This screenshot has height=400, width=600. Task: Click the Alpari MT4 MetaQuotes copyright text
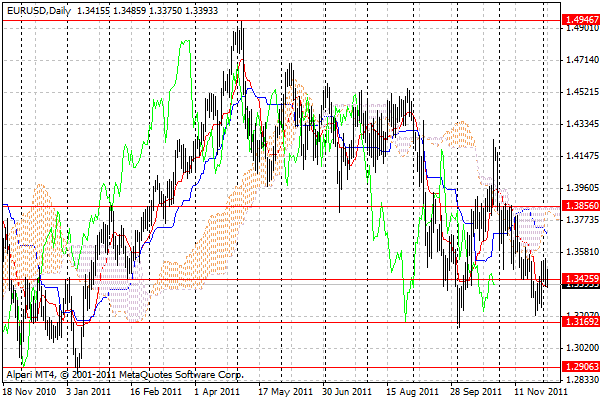click(x=118, y=374)
